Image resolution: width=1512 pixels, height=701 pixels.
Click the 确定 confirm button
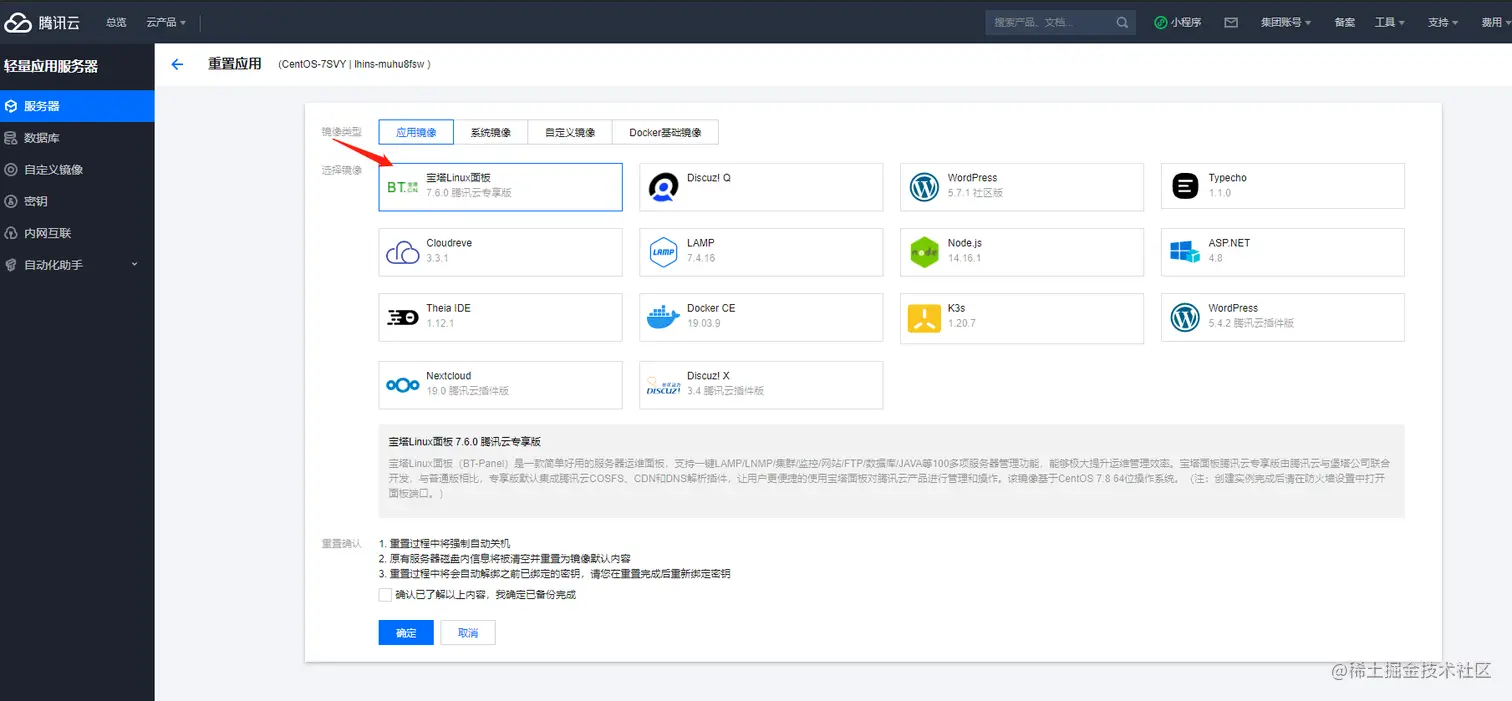pos(406,633)
